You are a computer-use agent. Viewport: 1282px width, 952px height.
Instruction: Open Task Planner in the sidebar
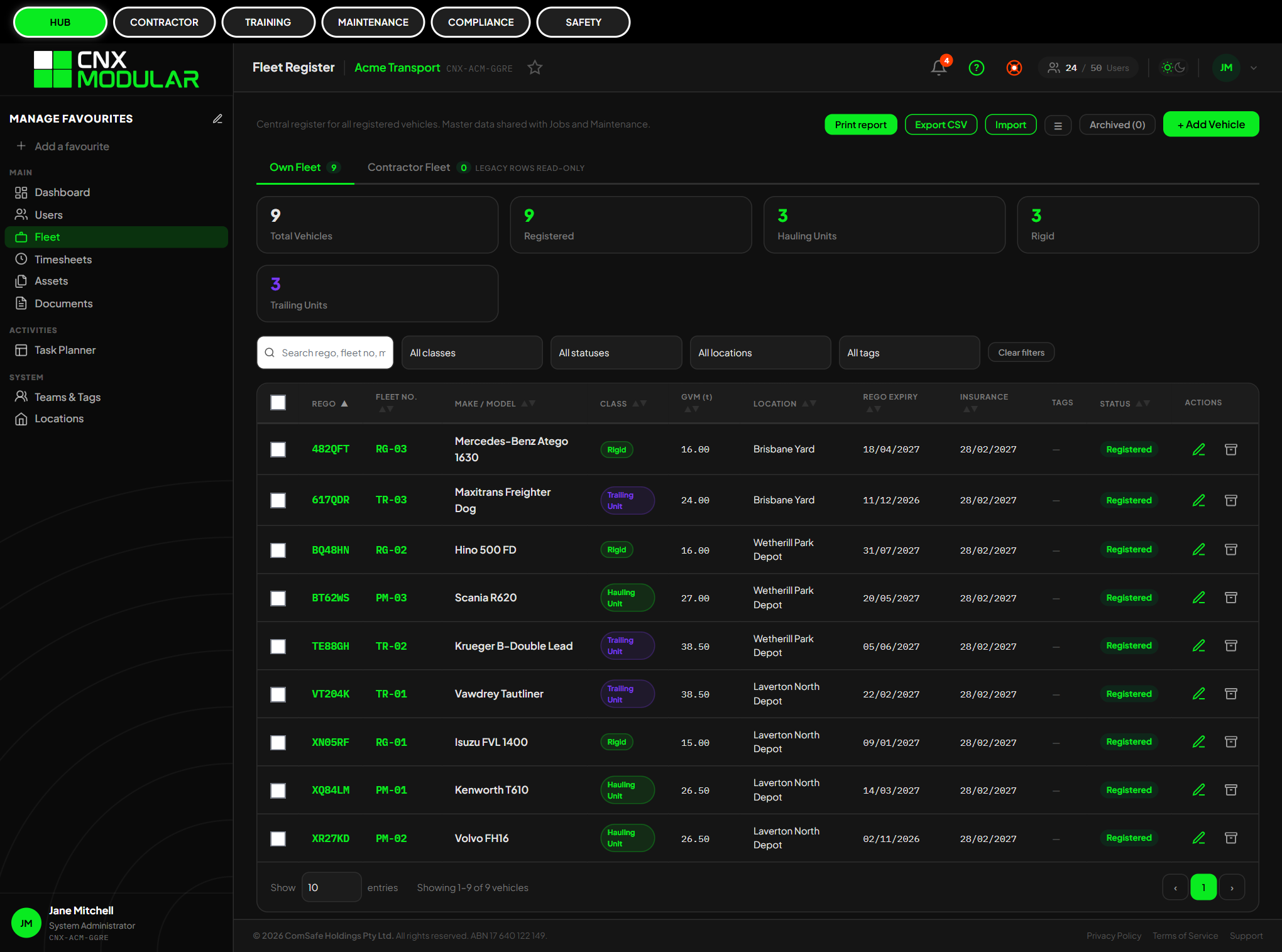coord(116,350)
